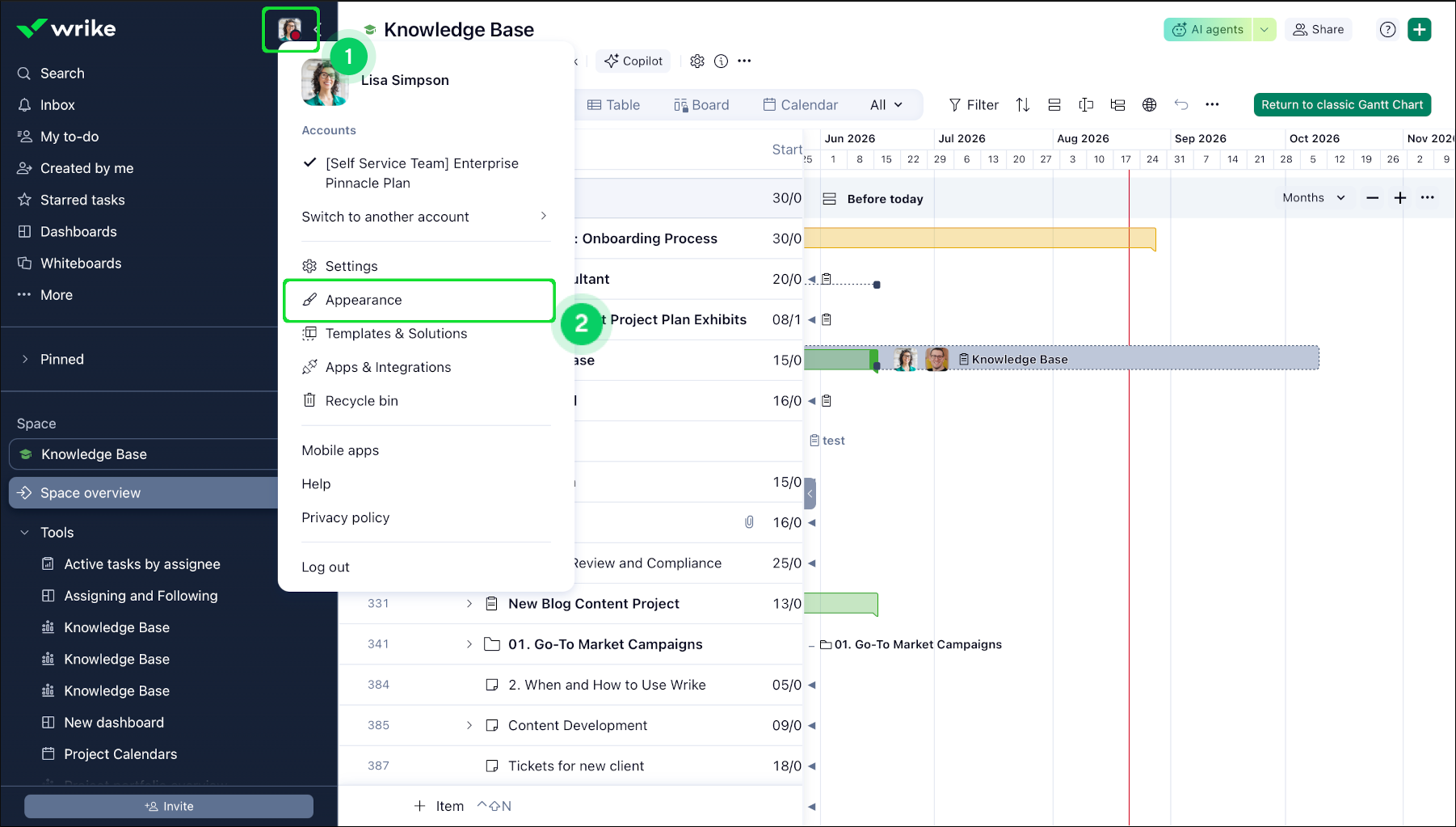Screen dimensions: 1456x827
Task: Expand the New Blog Content Project row
Action: [x=469, y=604]
